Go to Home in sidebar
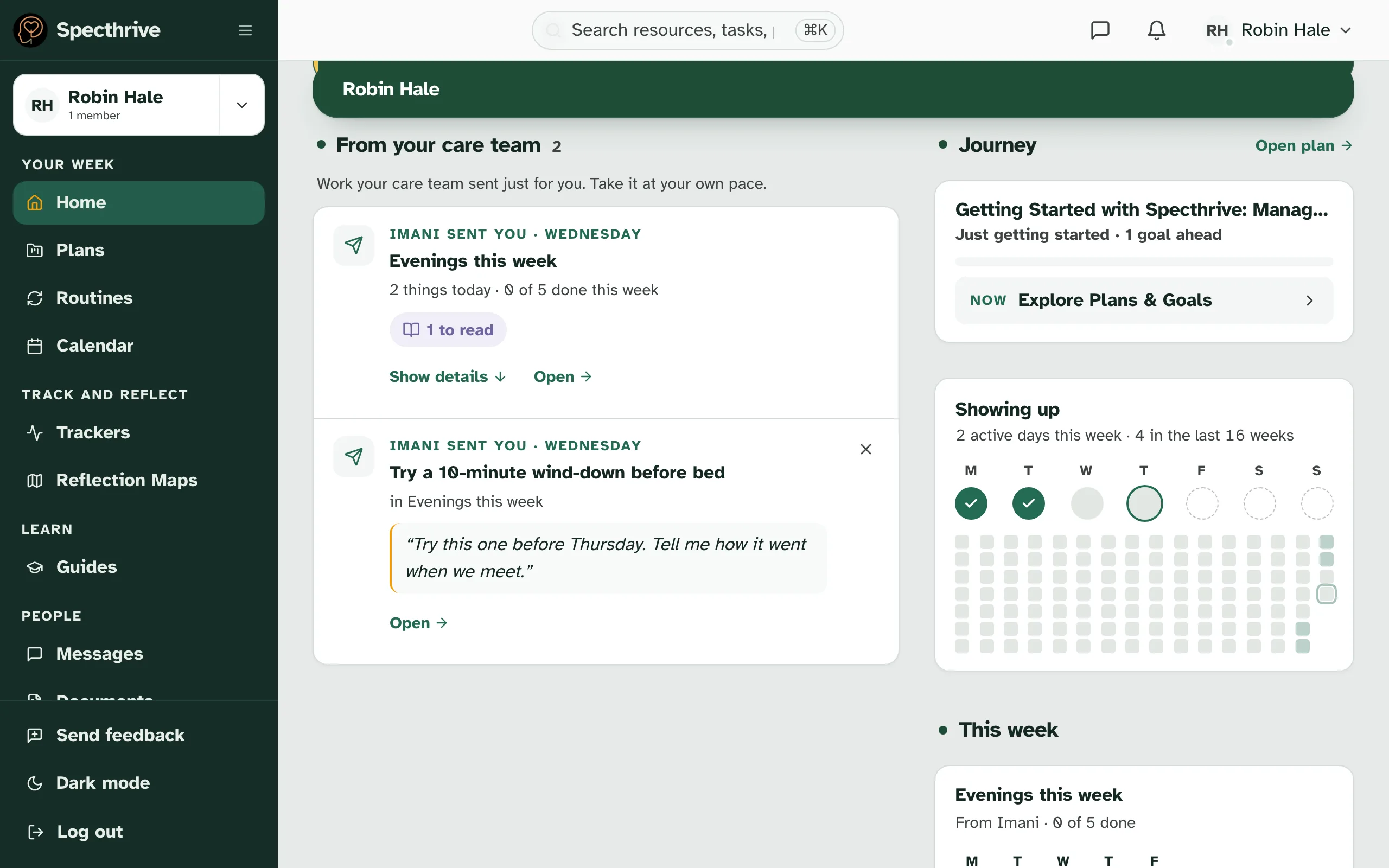This screenshot has width=1389, height=868. 139,203
